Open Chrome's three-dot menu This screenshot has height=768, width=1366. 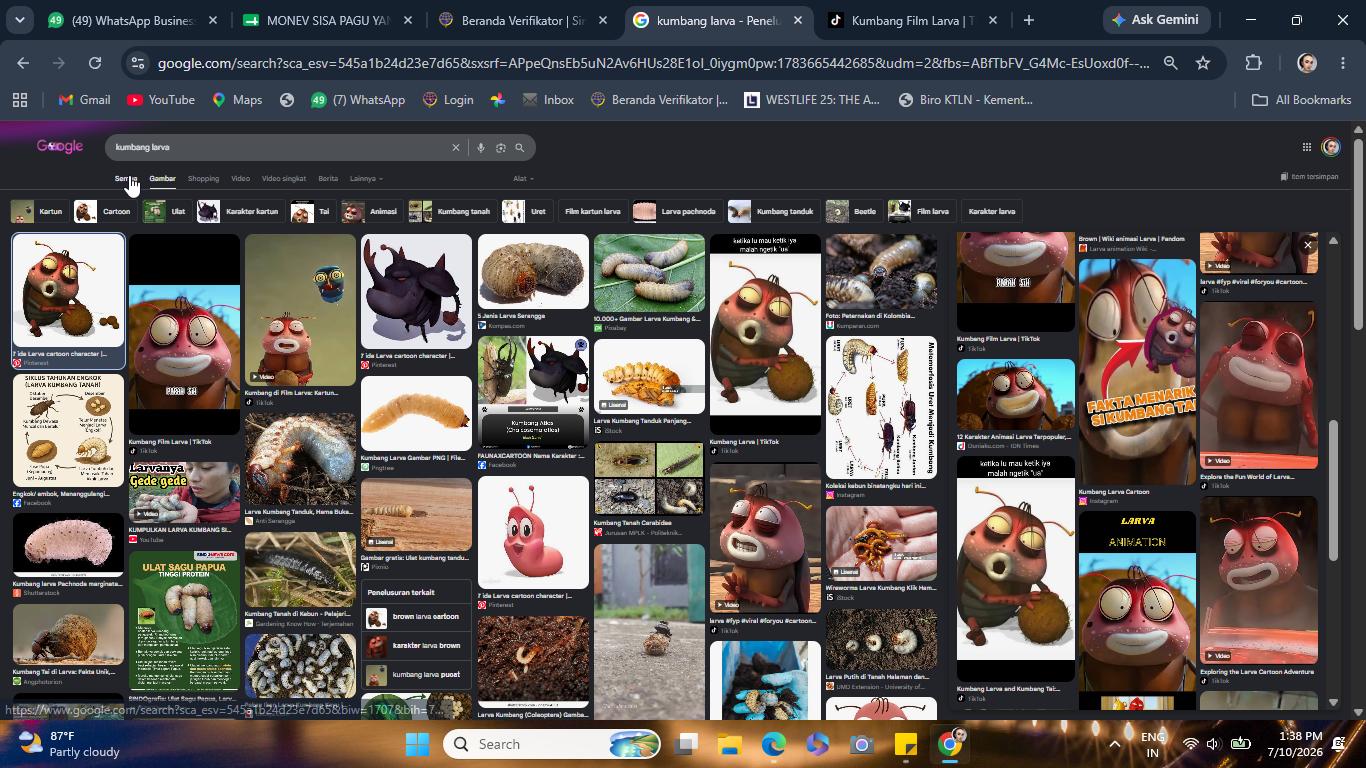(x=1343, y=63)
